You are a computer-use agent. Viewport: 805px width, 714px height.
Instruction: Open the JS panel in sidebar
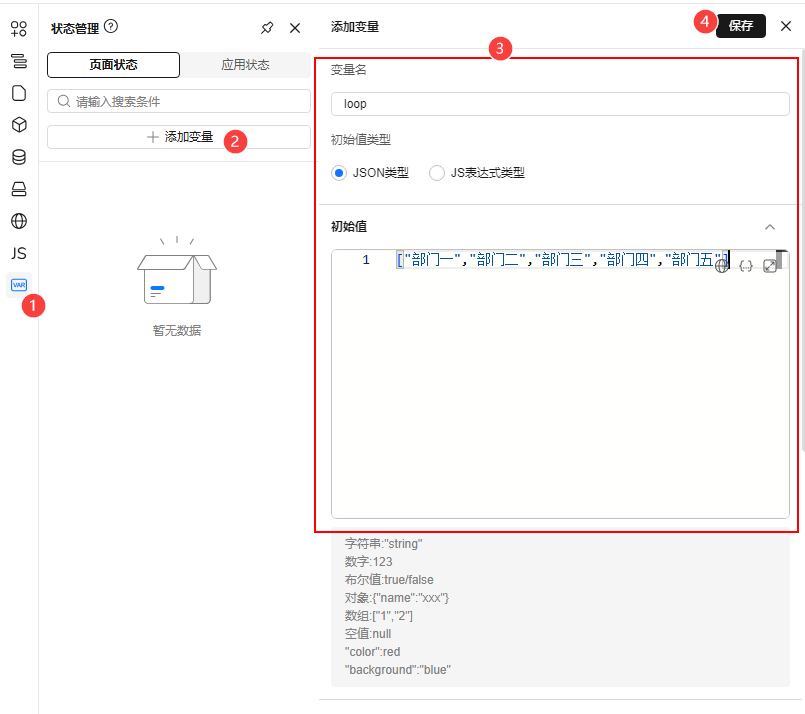tap(19, 253)
